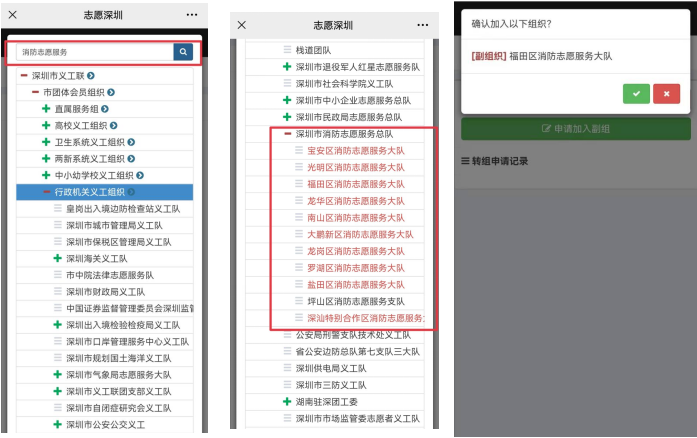Expand the 深圳海关义工队 node
Screen dimensions: 697x438
(57, 258)
